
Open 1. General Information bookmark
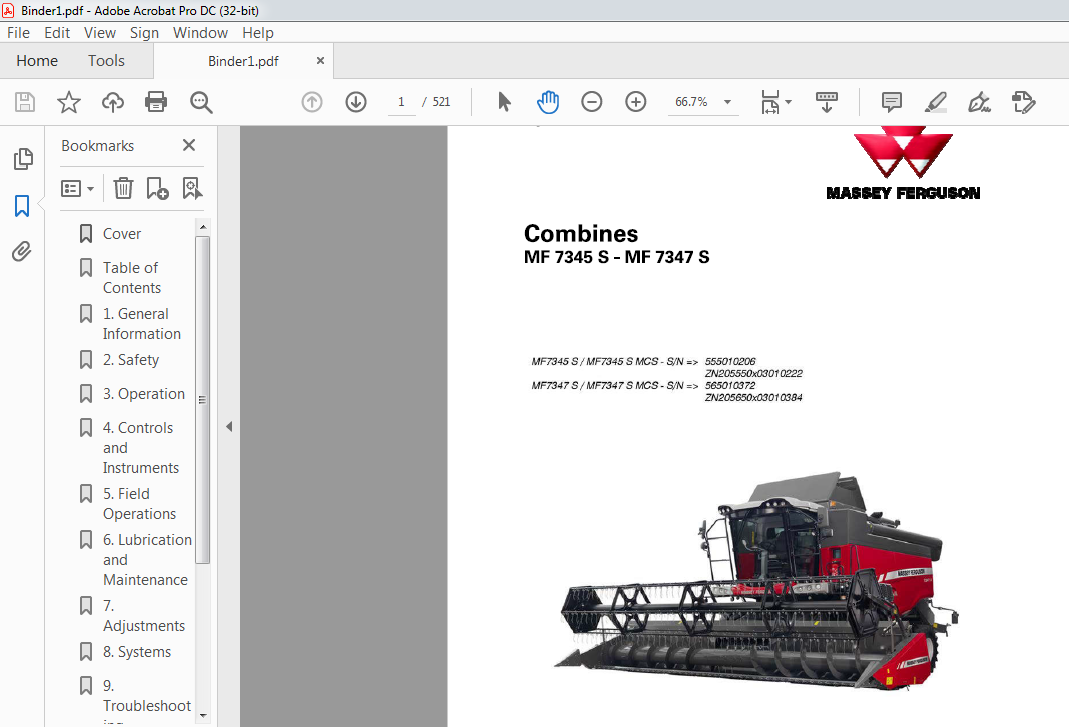pos(142,324)
